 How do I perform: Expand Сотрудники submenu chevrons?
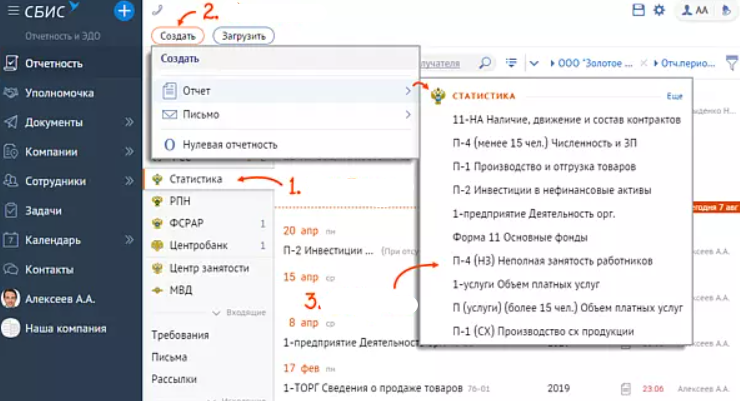129,181
